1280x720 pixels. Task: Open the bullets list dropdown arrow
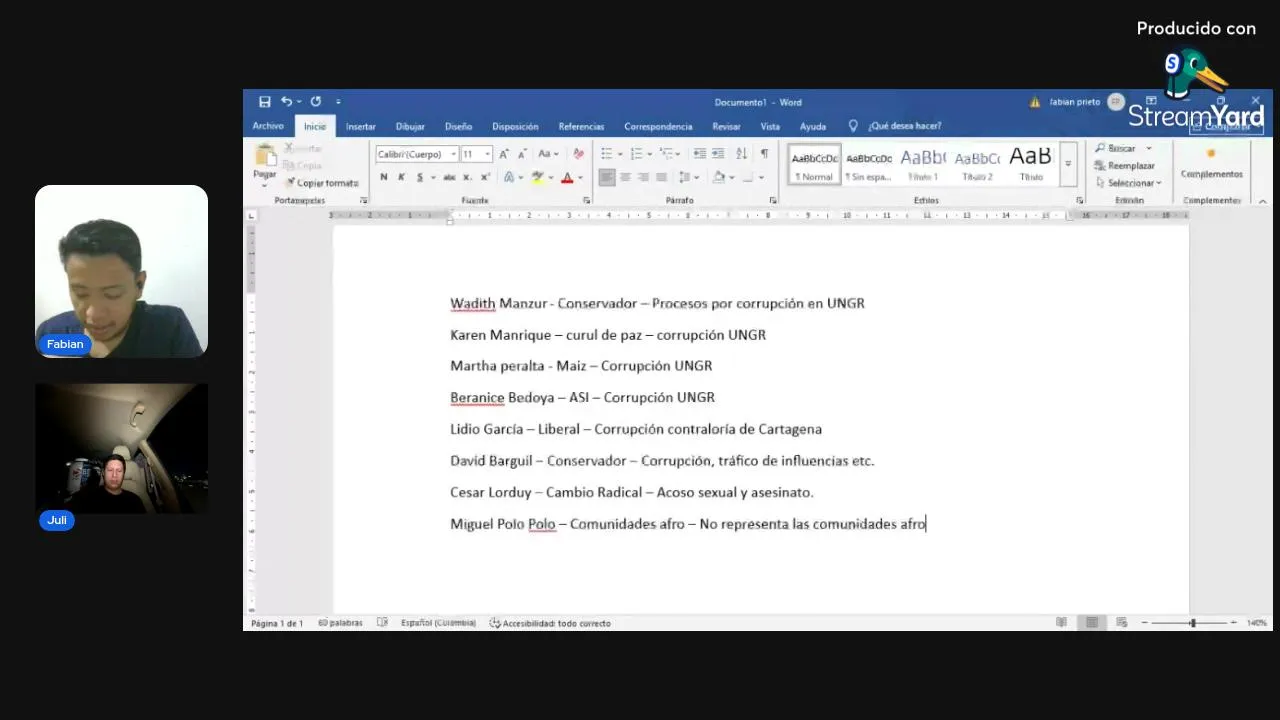click(x=620, y=154)
